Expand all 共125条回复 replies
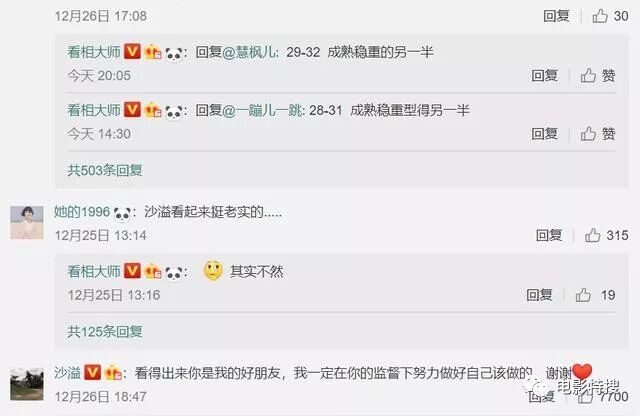 tap(105, 331)
